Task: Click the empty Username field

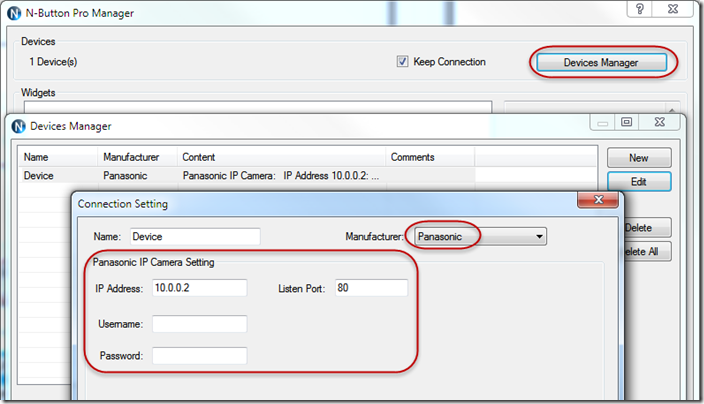Action: 199,324
